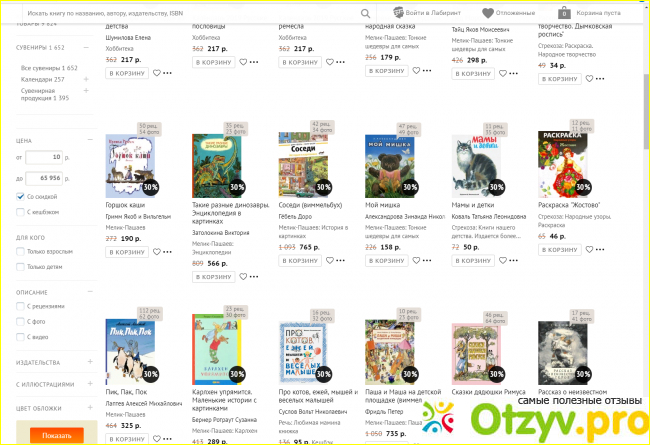
Task: Check the 'С рецензиями' filter
Action: (x=21, y=306)
